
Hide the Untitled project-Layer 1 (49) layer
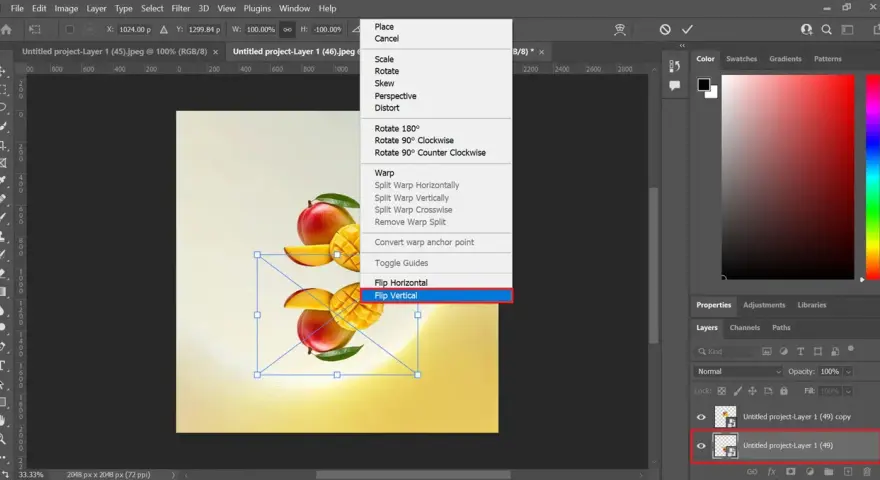click(x=701, y=446)
